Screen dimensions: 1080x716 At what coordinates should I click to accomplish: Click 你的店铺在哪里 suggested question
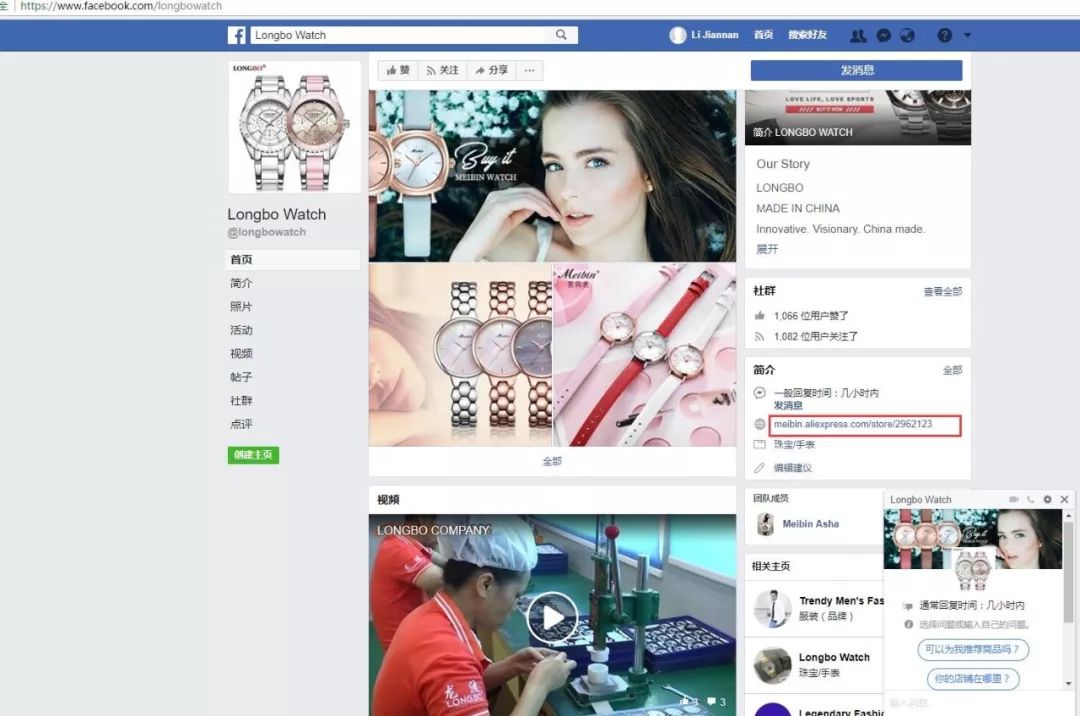(x=973, y=679)
